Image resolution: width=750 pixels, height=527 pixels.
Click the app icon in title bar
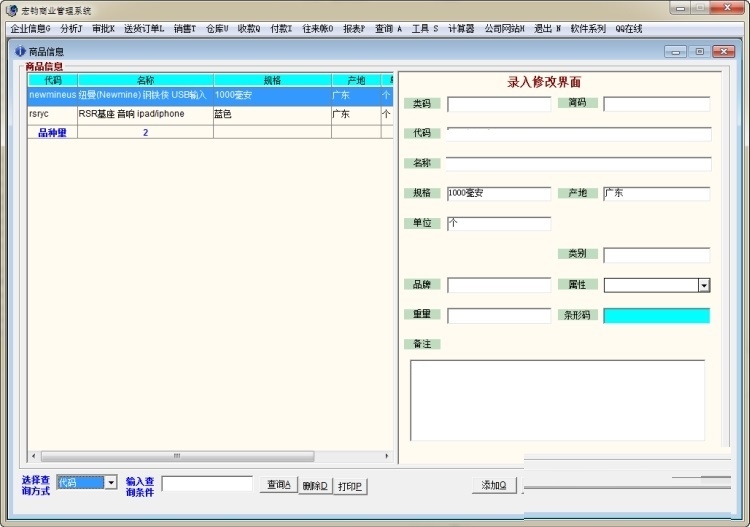pyautogui.click(x=11, y=9)
